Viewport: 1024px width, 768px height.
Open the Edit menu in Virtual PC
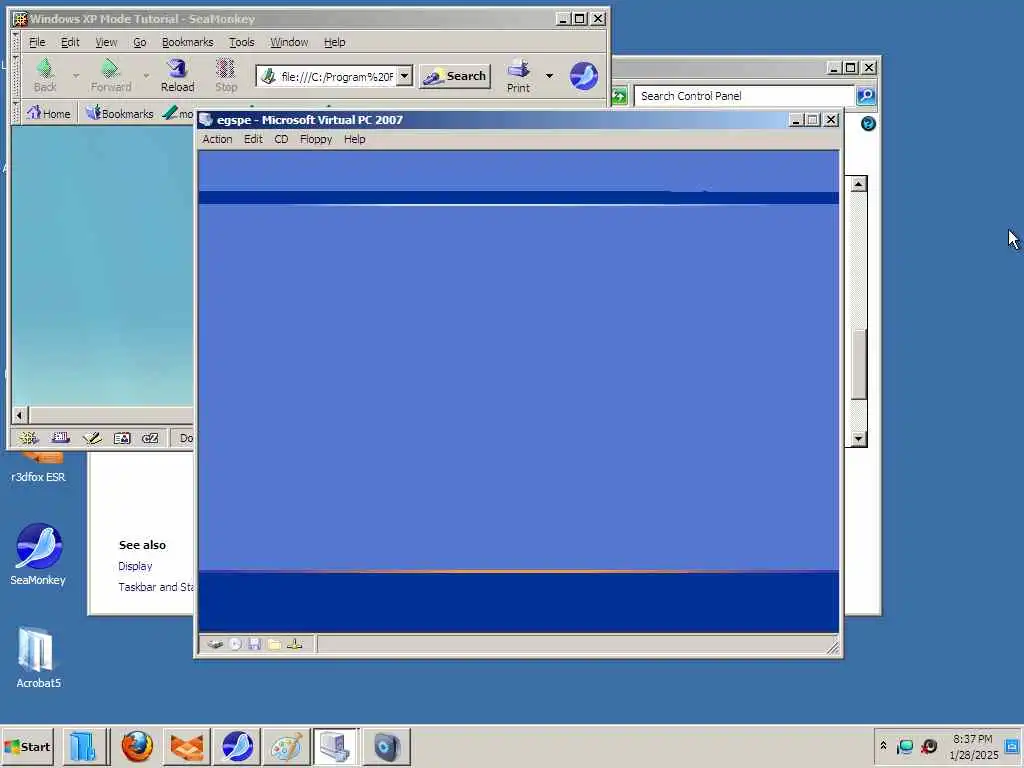[253, 139]
